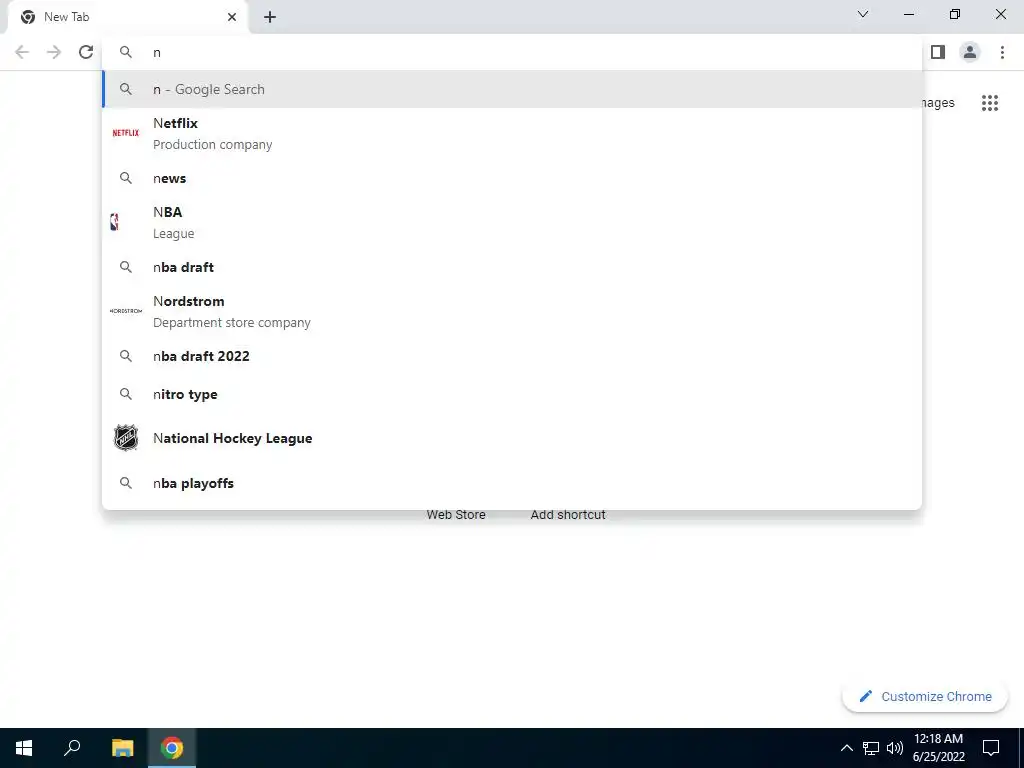1024x768 pixels.
Task: Open the Web Store shortcut
Action: 456,515
